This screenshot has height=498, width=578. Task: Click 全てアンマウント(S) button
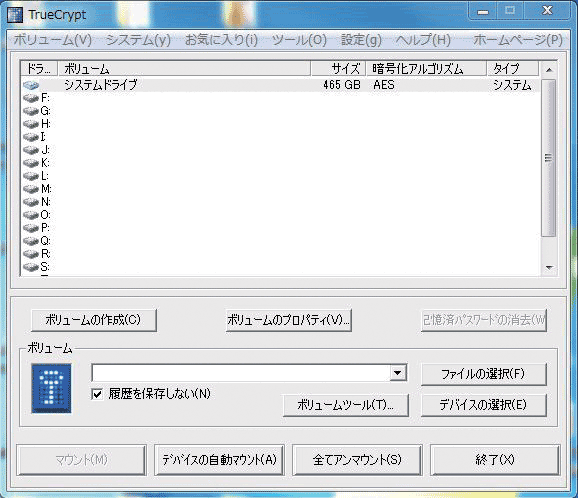(357, 460)
